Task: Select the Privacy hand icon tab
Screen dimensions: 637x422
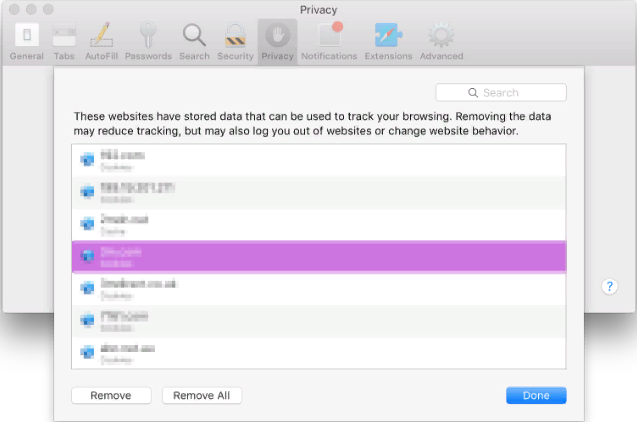Action: click(x=277, y=41)
